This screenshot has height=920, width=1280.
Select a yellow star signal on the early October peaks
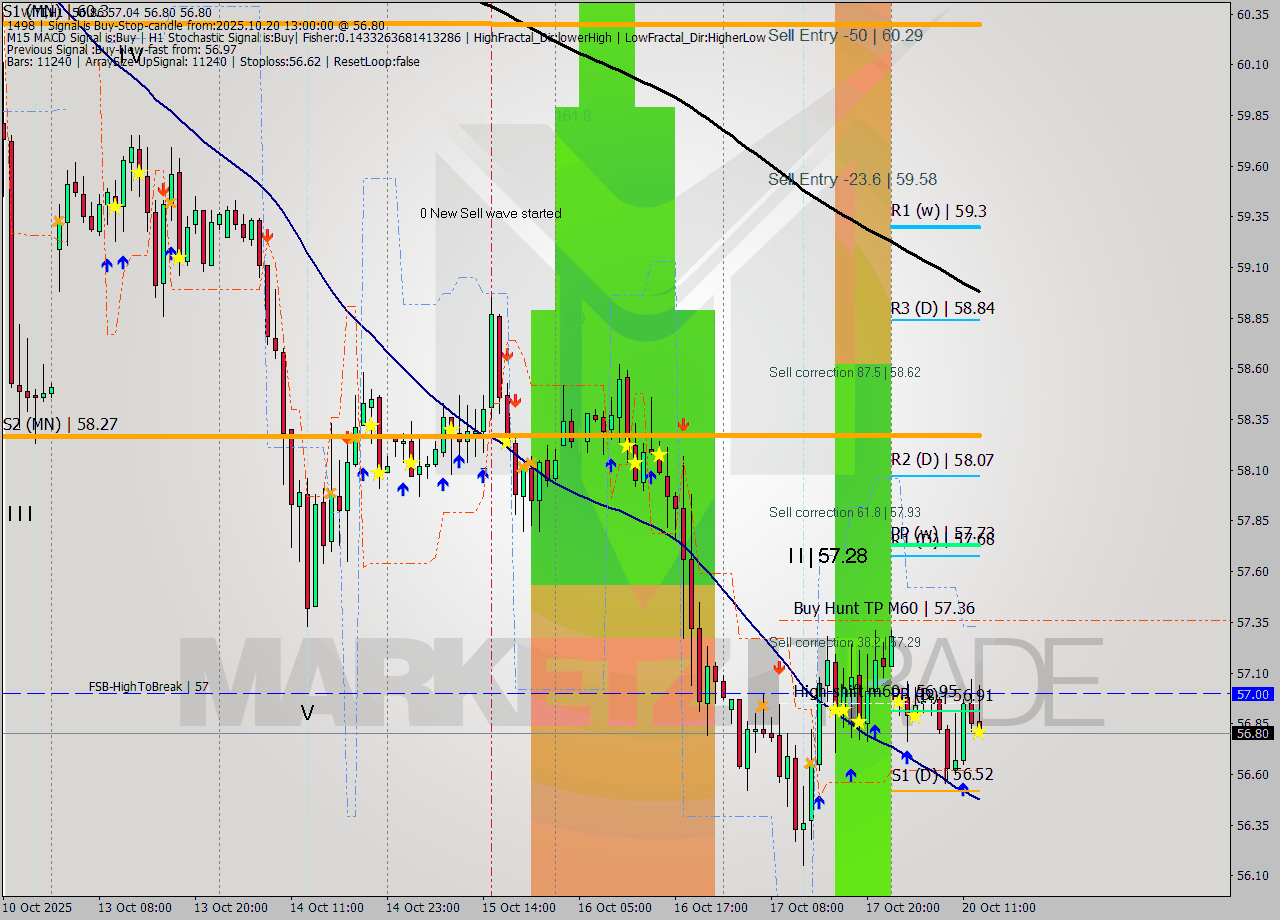[x=138, y=172]
